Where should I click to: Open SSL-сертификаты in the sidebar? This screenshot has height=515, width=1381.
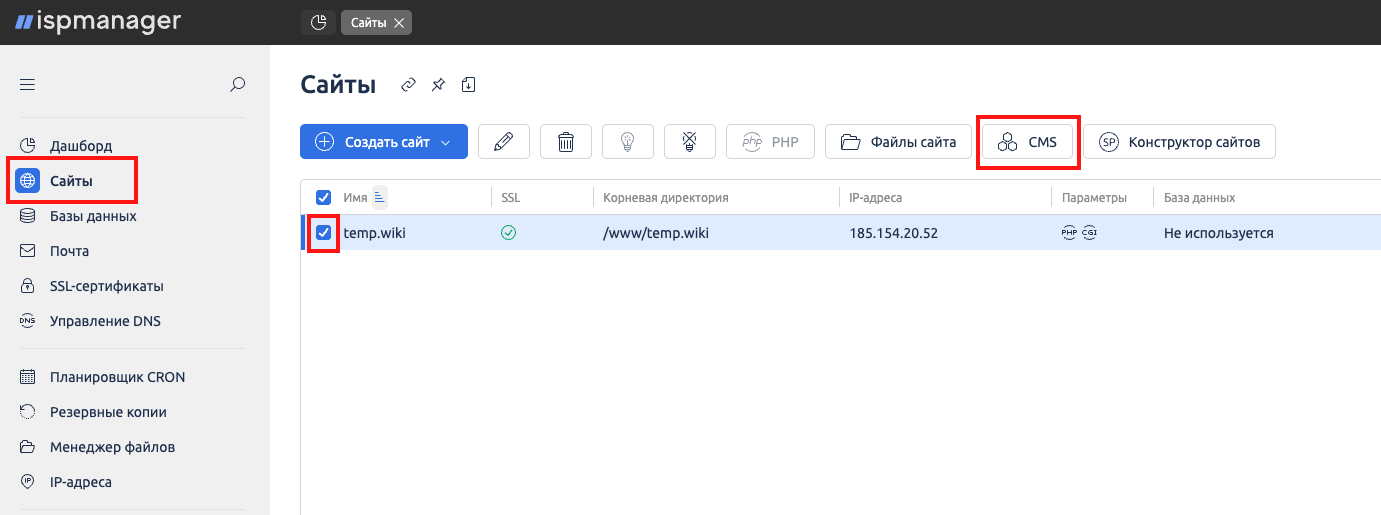click(x=92, y=286)
